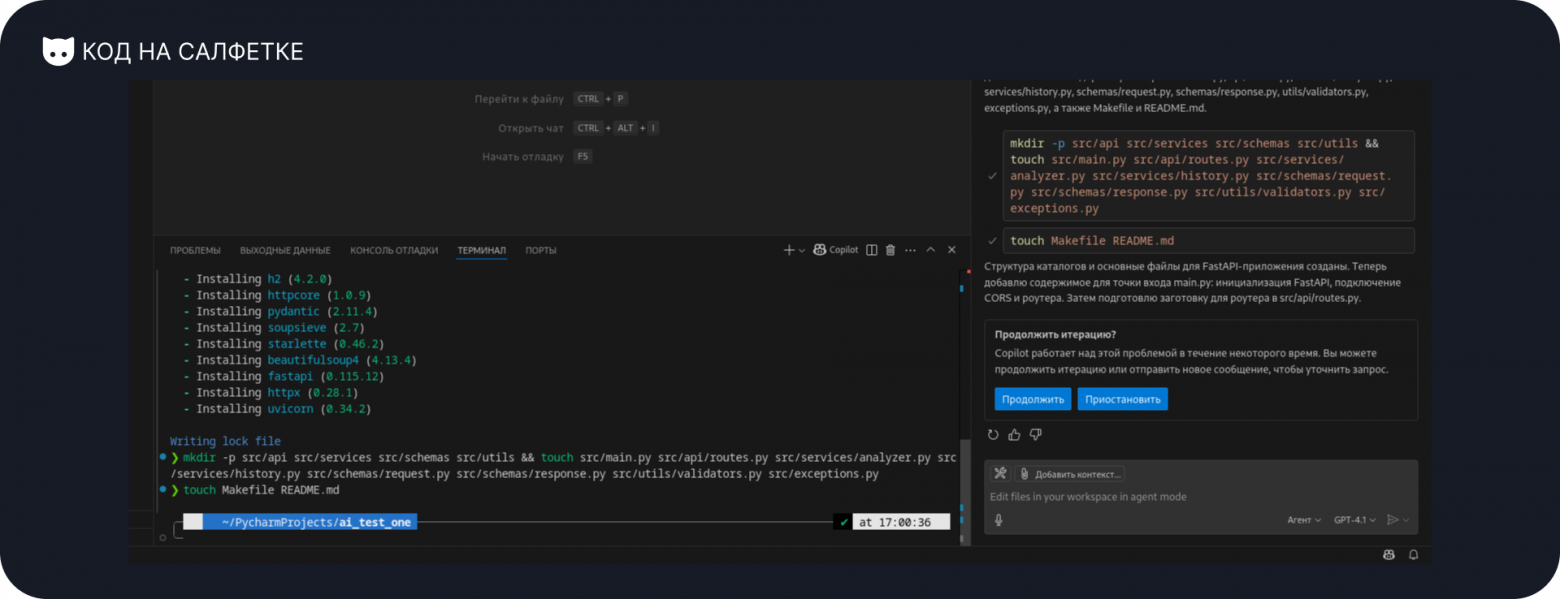Open the chat tools configuration icon

tap(999, 474)
